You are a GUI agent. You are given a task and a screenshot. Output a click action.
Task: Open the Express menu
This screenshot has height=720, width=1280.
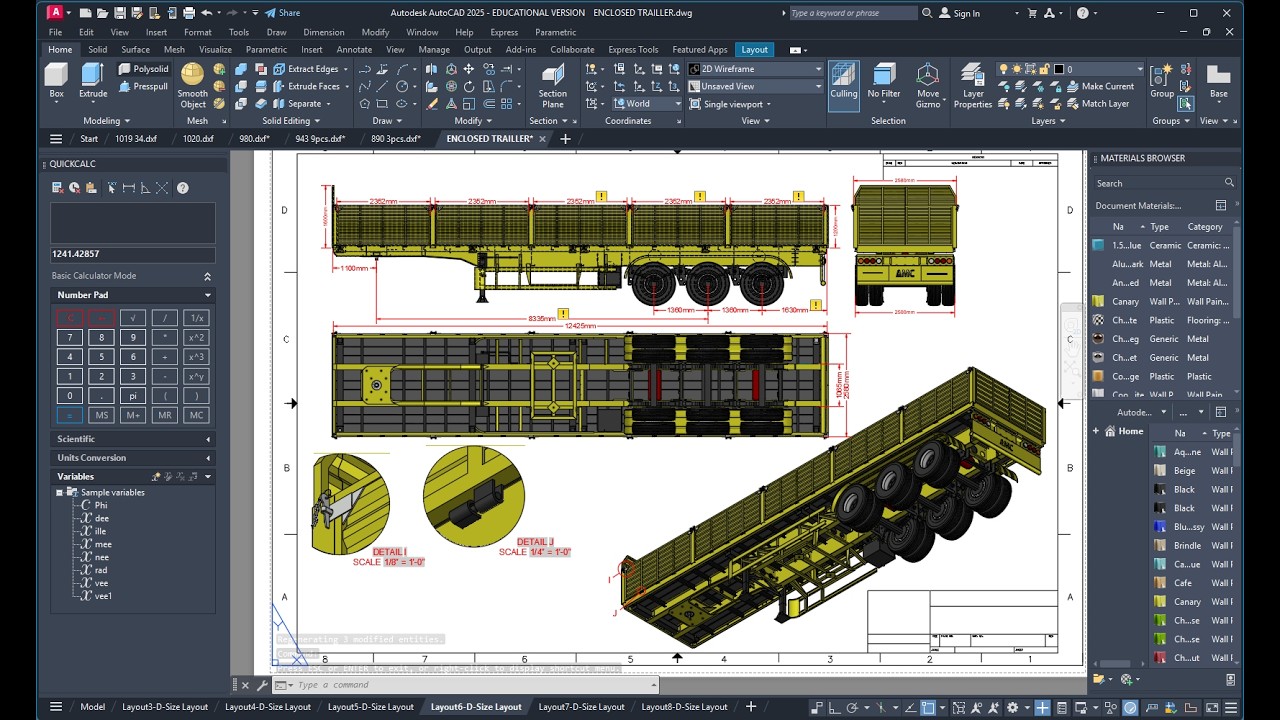[504, 32]
